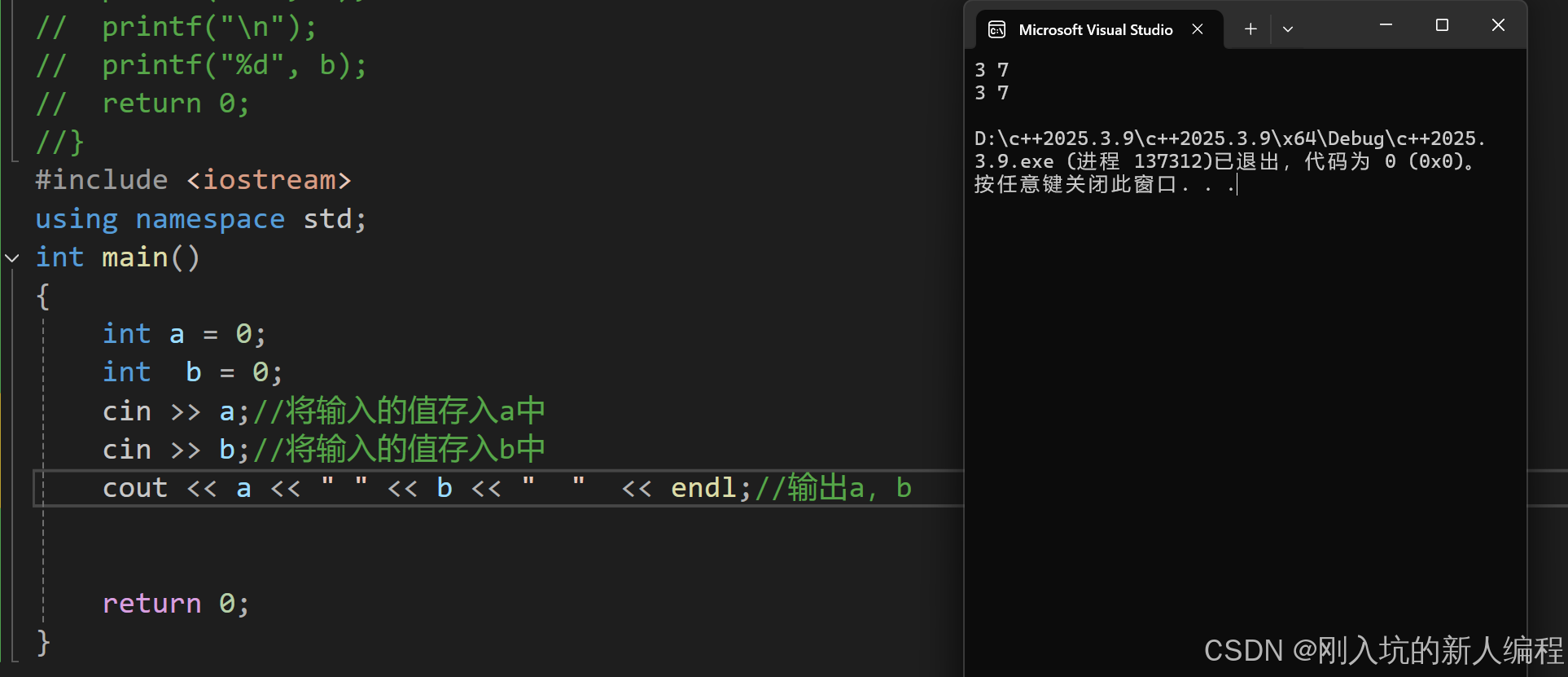The width and height of the screenshot is (1568, 677).
Task: Click the console icon in terminal tab
Action: point(996,30)
